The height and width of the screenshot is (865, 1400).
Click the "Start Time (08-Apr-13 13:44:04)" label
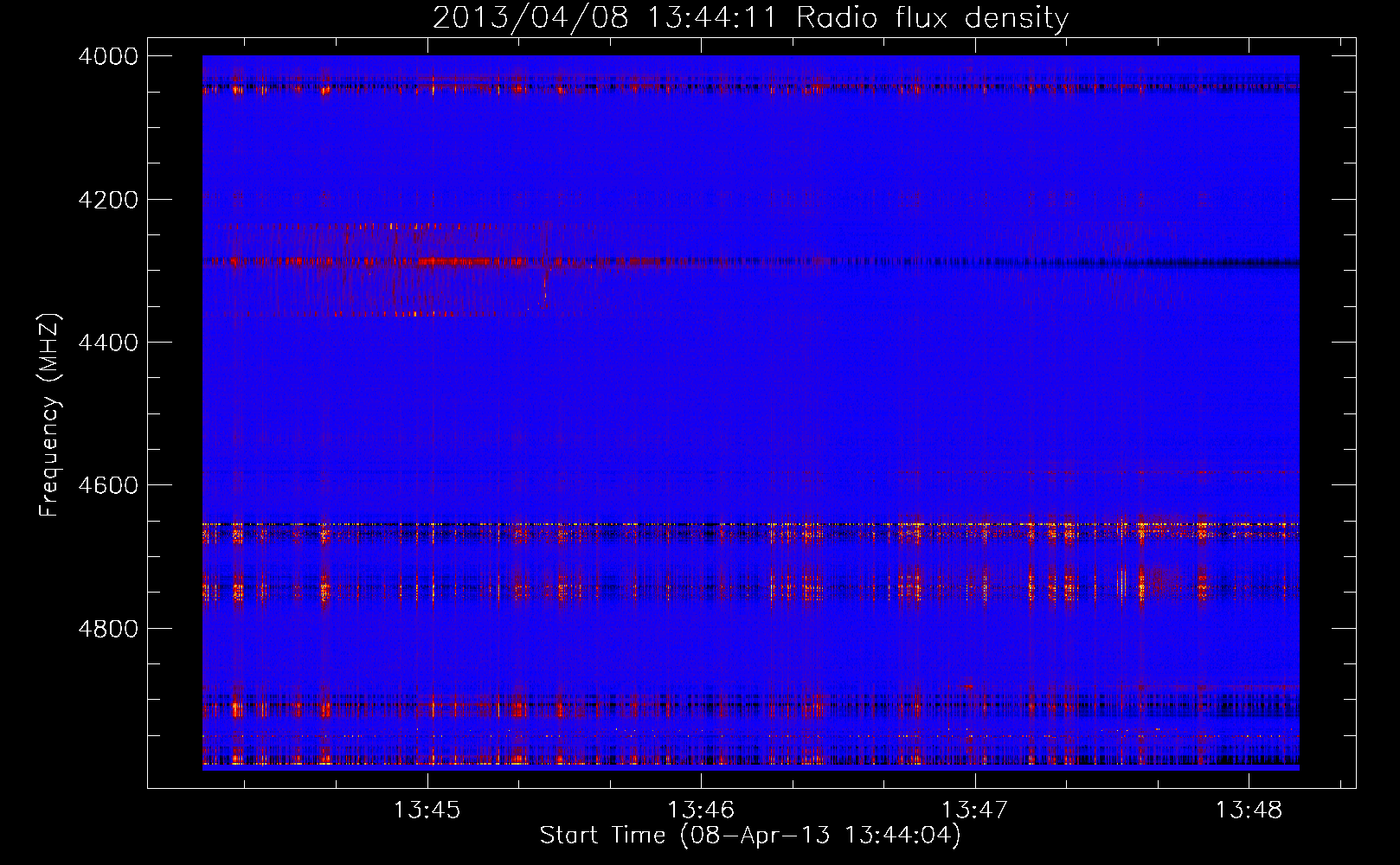[x=750, y=836]
